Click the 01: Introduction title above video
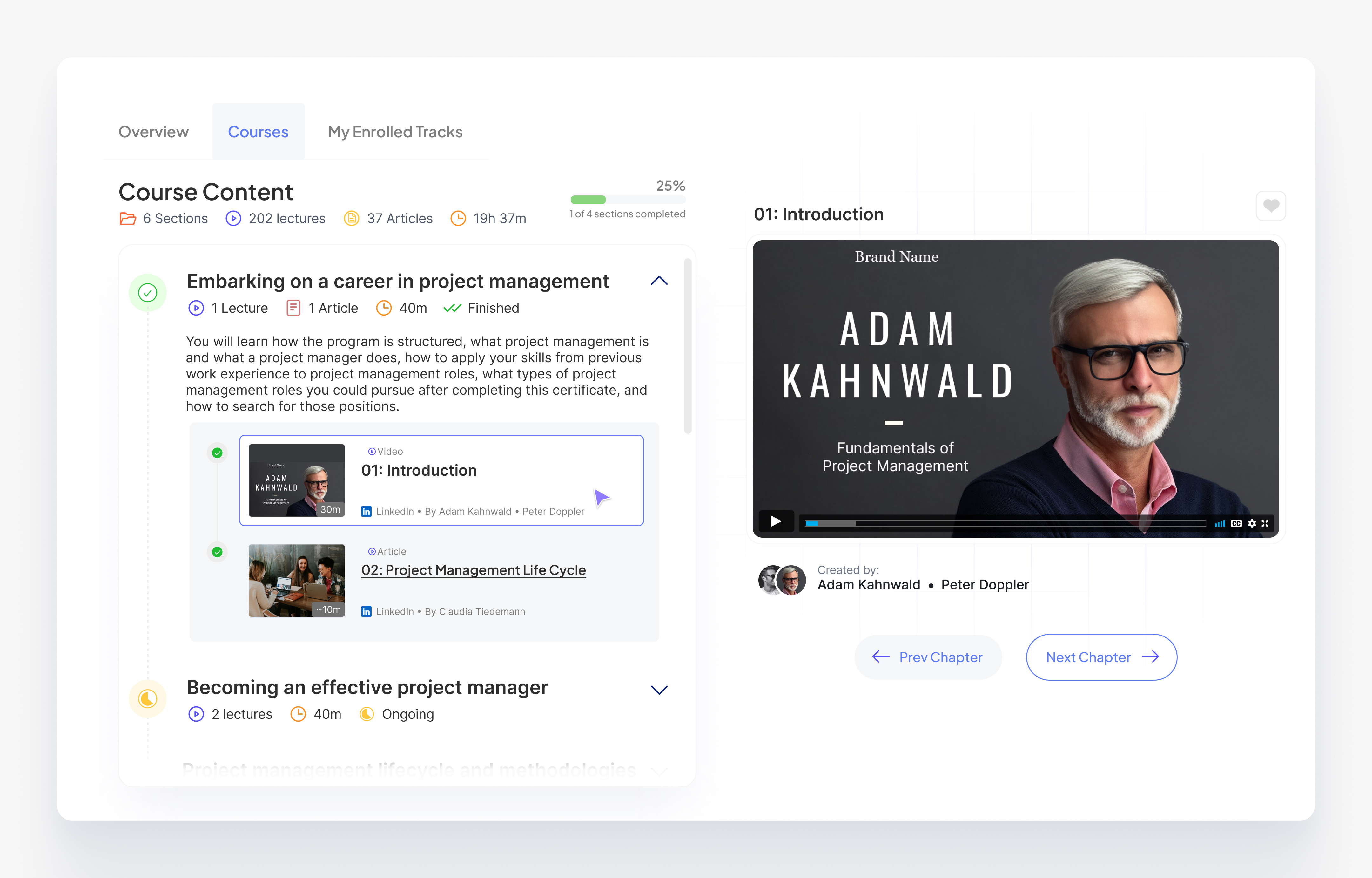Image resolution: width=1372 pixels, height=878 pixels. tap(818, 214)
